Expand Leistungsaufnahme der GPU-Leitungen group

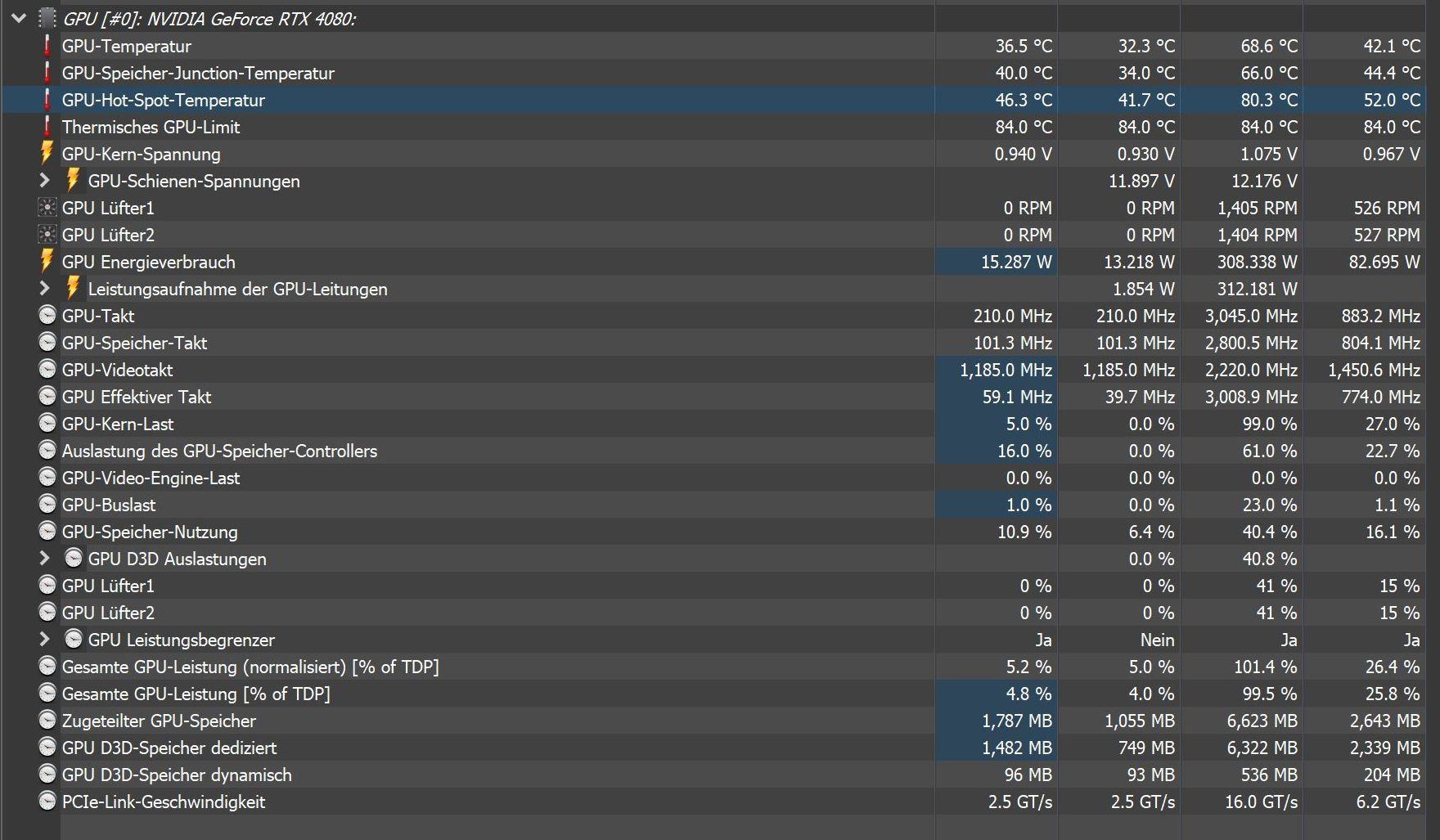click(45, 288)
